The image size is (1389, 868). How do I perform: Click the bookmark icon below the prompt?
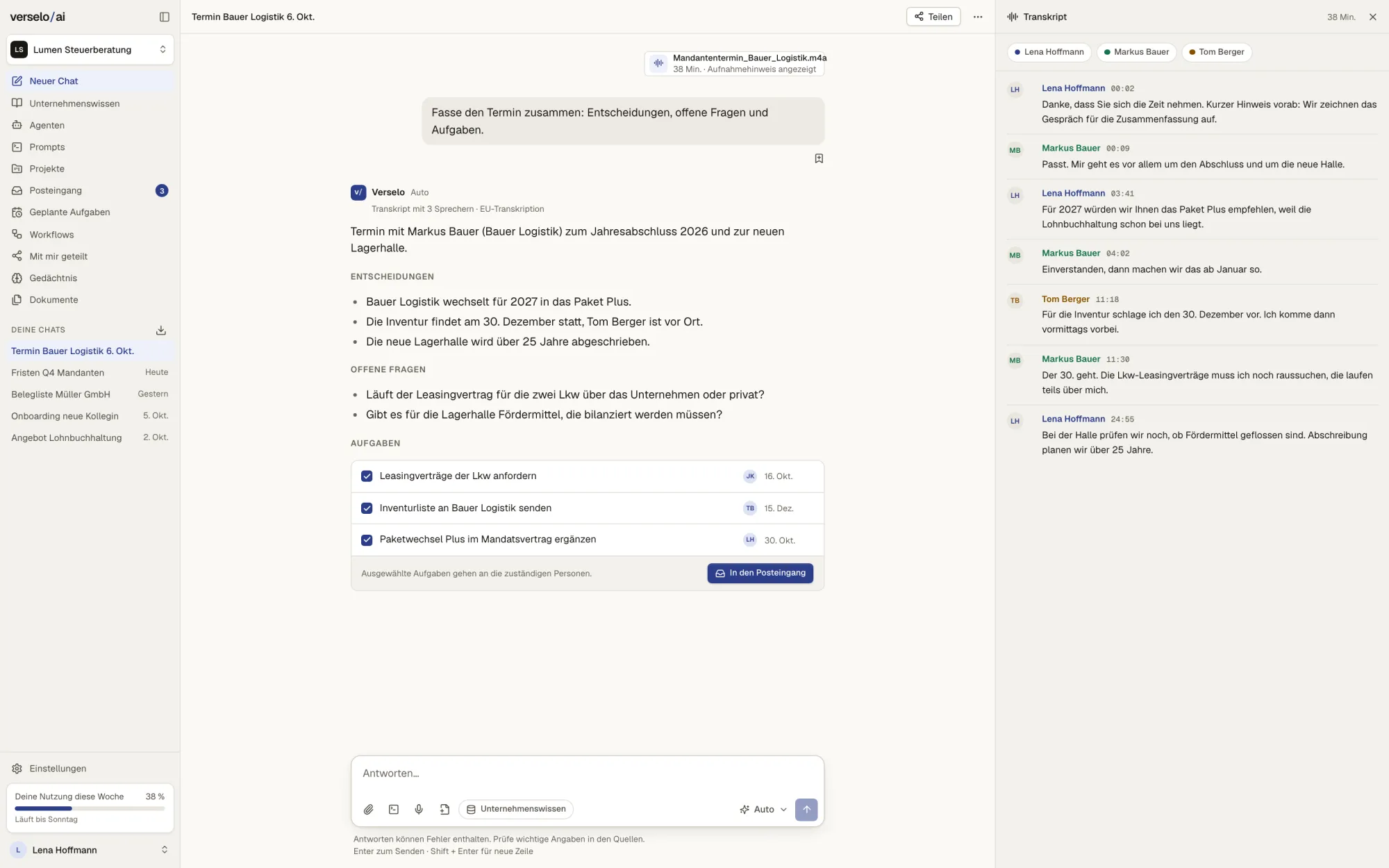tap(819, 158)
